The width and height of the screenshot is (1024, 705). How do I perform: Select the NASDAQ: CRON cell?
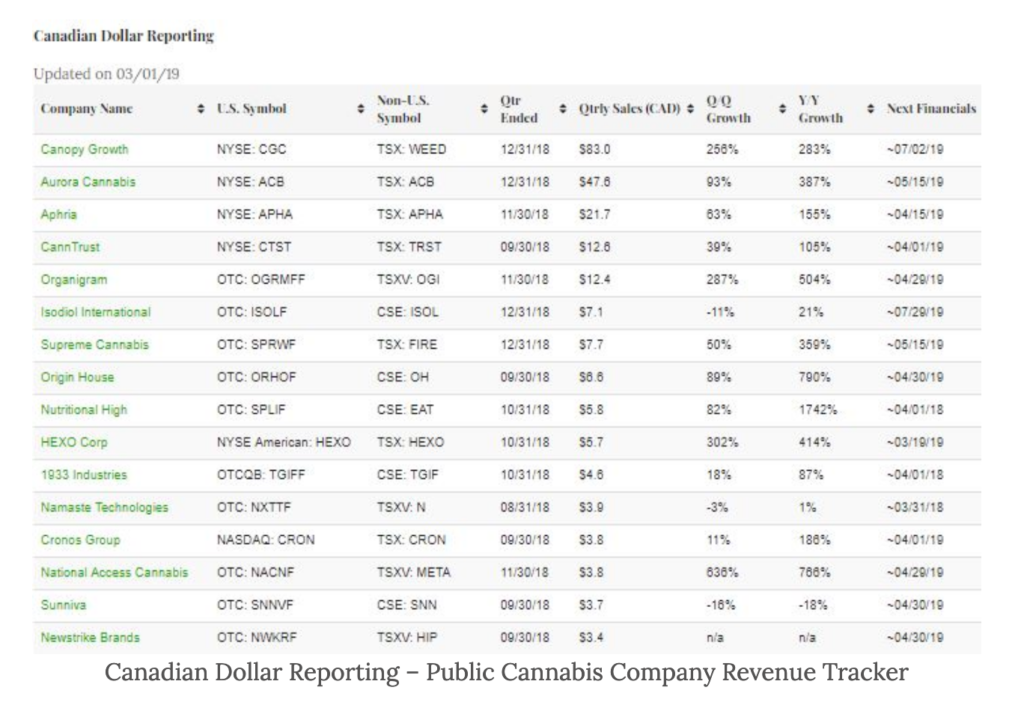(x=266, y=540)
